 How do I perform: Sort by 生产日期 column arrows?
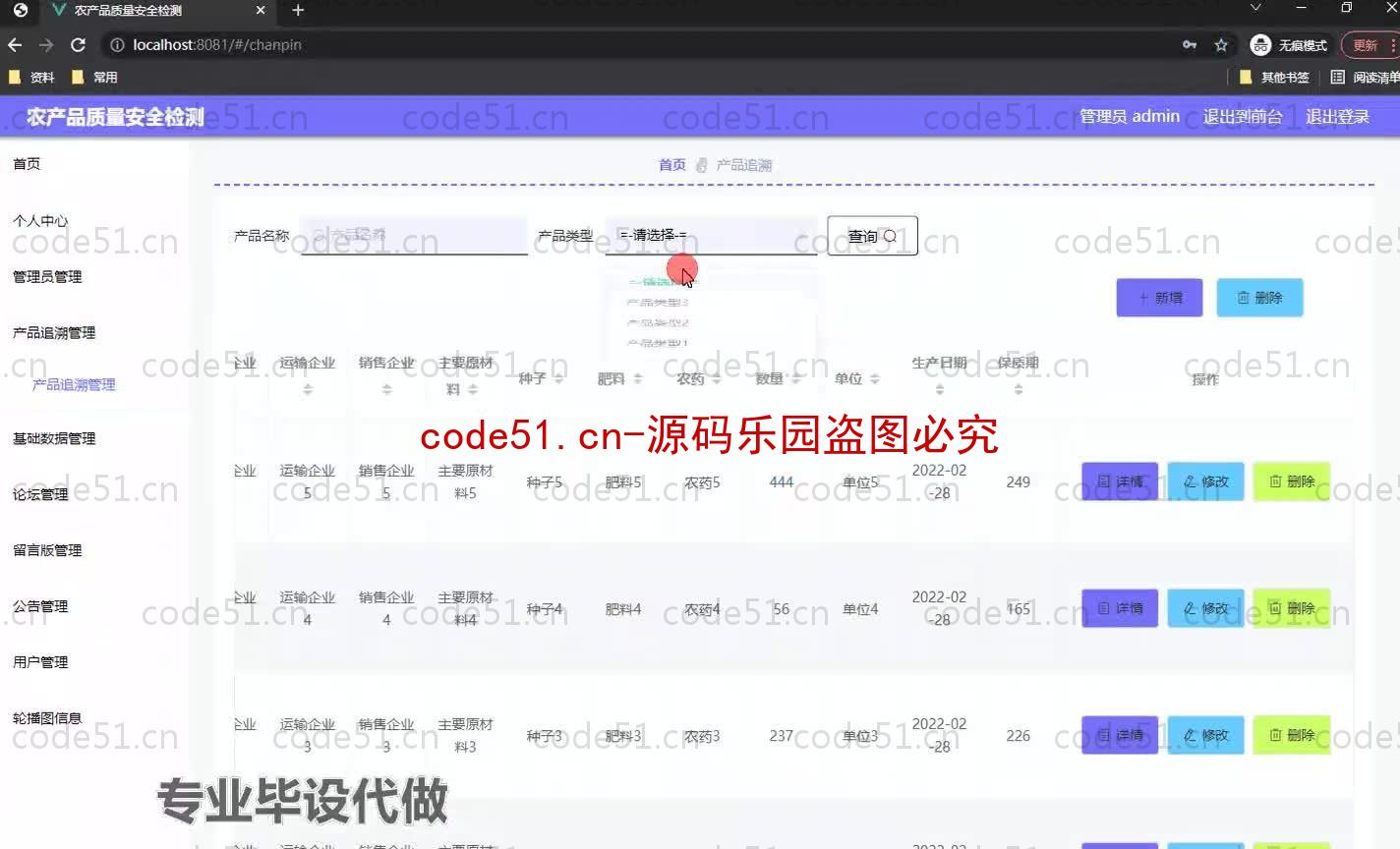coord(939,390)
